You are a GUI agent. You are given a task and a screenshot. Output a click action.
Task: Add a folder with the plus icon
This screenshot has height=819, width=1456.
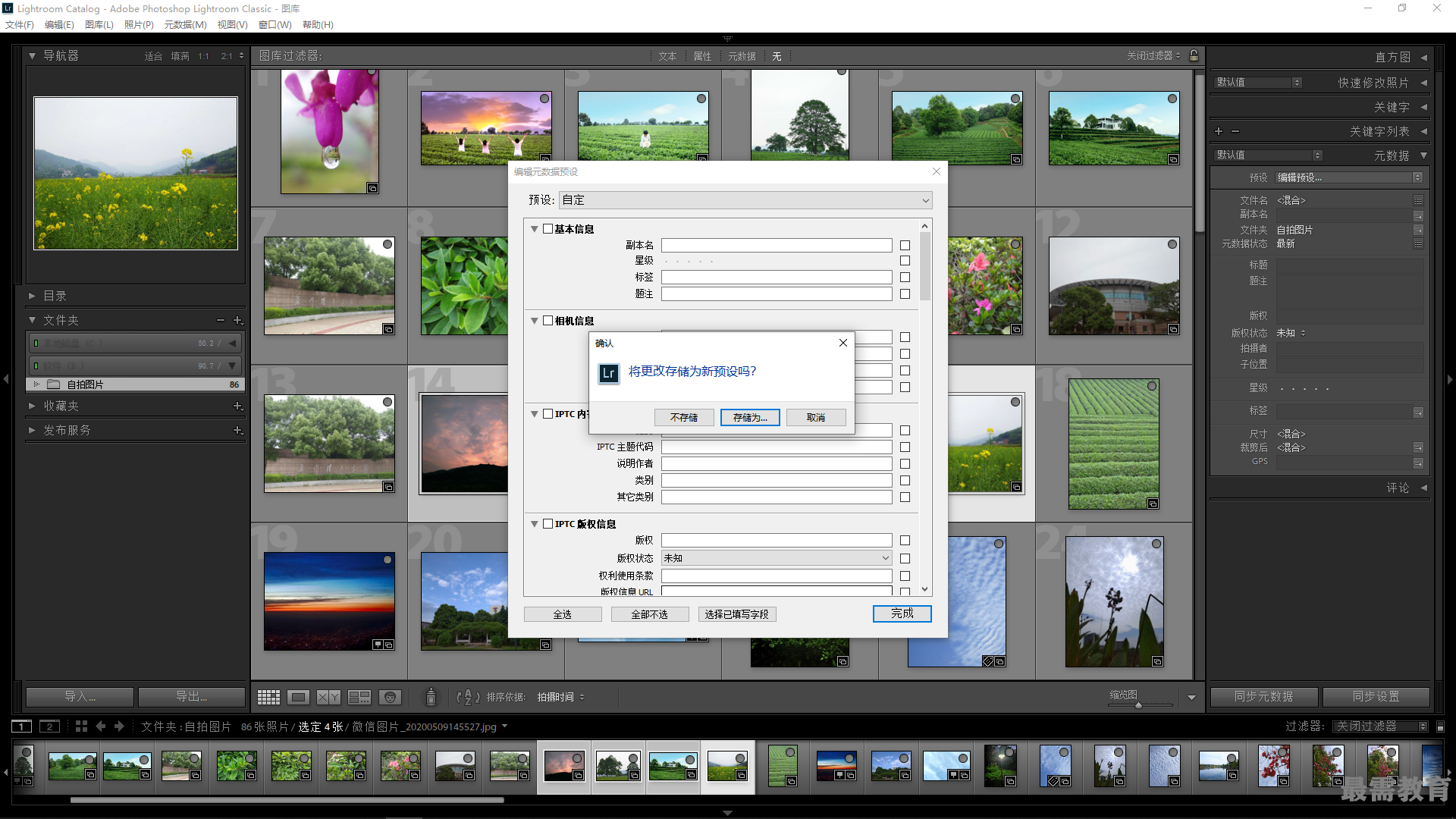237,320
